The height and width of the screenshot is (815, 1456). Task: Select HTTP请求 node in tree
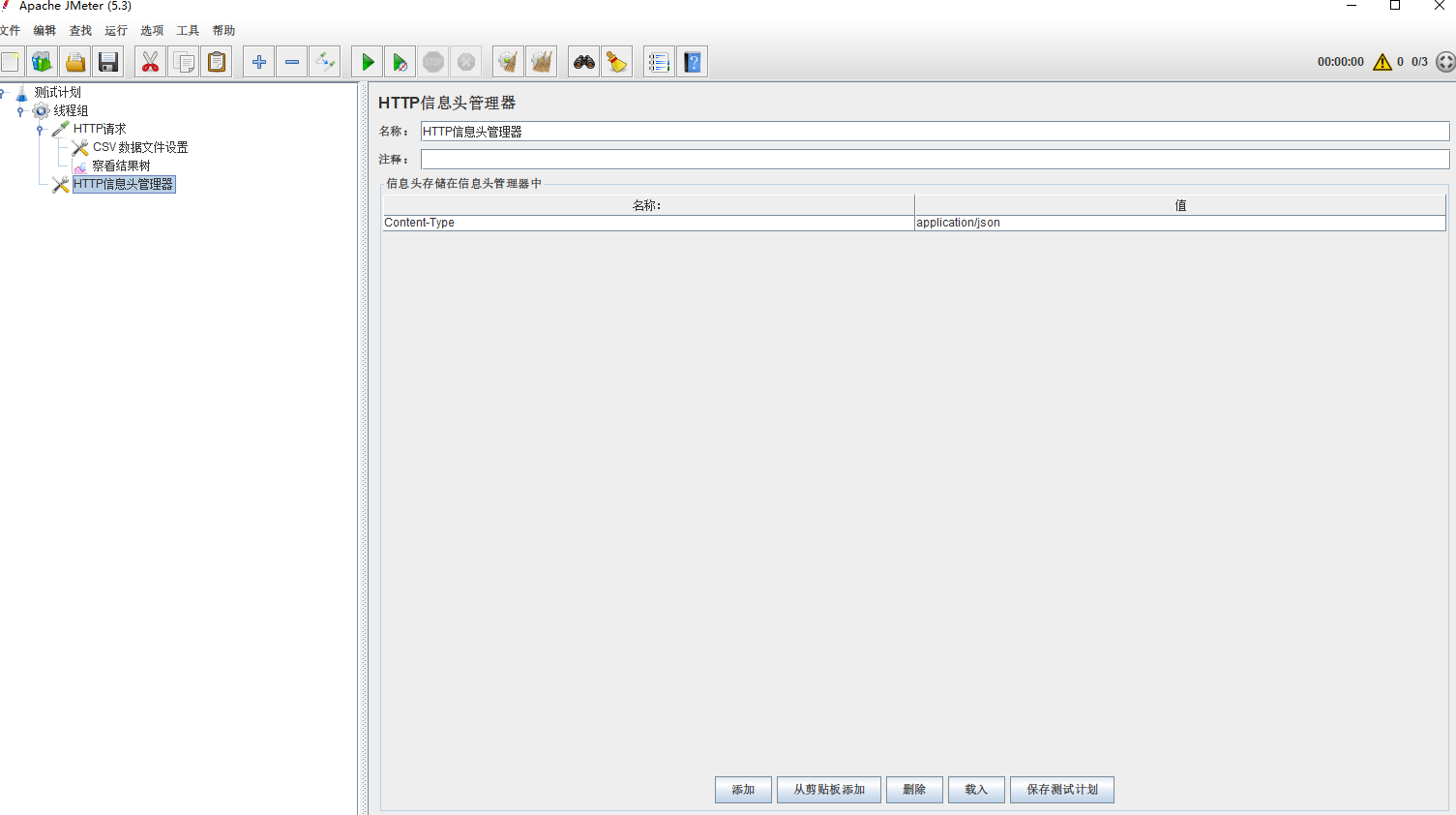coord(100,129)
